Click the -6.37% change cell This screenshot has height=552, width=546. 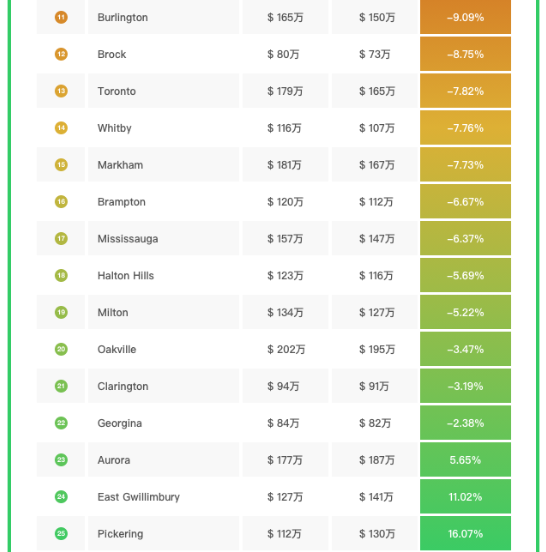pyautogui.click(x=465, y=239)
